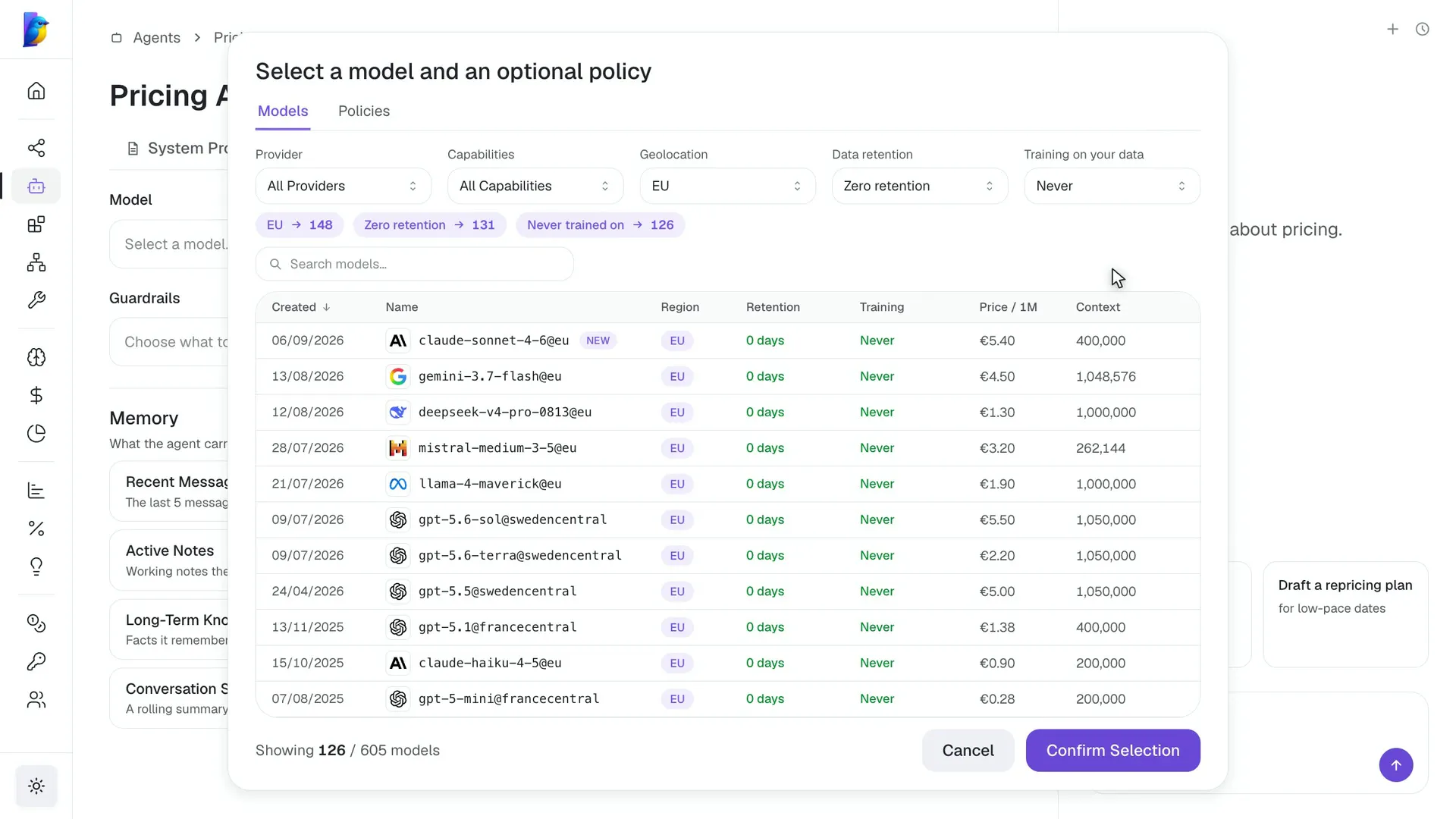Click the Price / 1M column header
This screenshot has height=819, width=1456.
click(1008, 307)
